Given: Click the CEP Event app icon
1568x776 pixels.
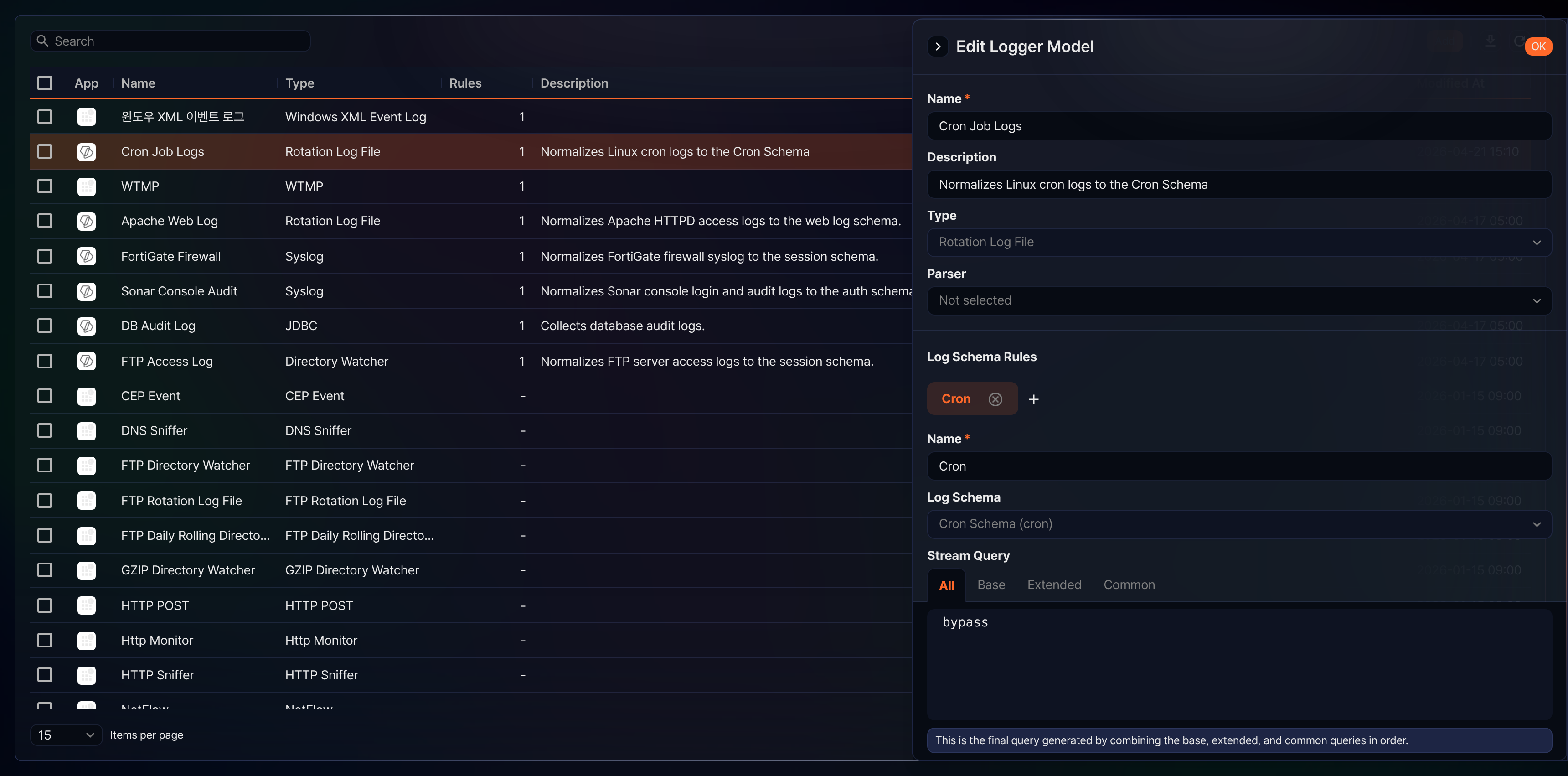Looking at the screenshot, I should (87, 396).
